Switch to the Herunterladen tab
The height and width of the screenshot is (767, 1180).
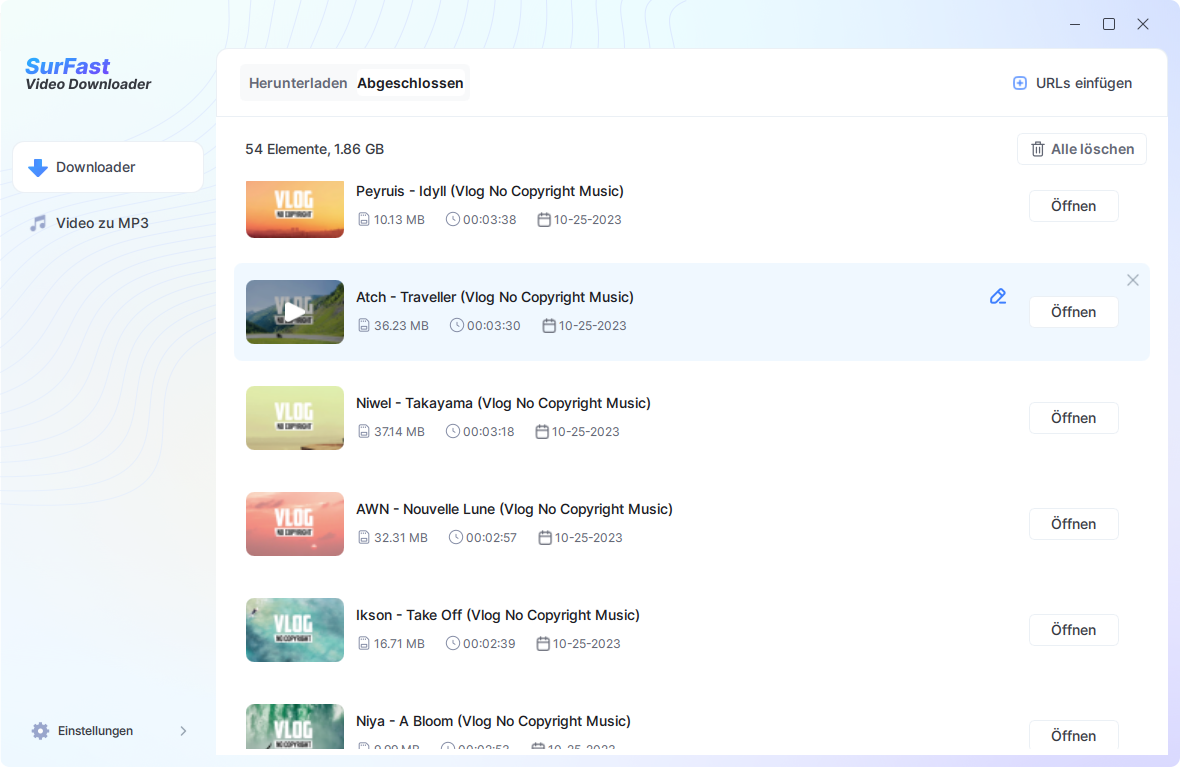[298, 83]
